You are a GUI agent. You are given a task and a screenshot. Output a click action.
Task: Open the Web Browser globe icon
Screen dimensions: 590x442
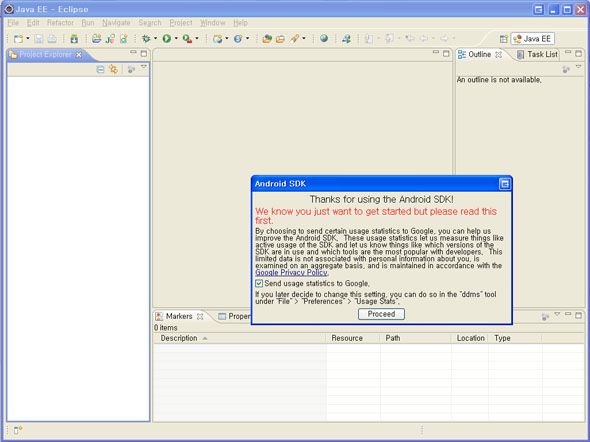(324, 38)
